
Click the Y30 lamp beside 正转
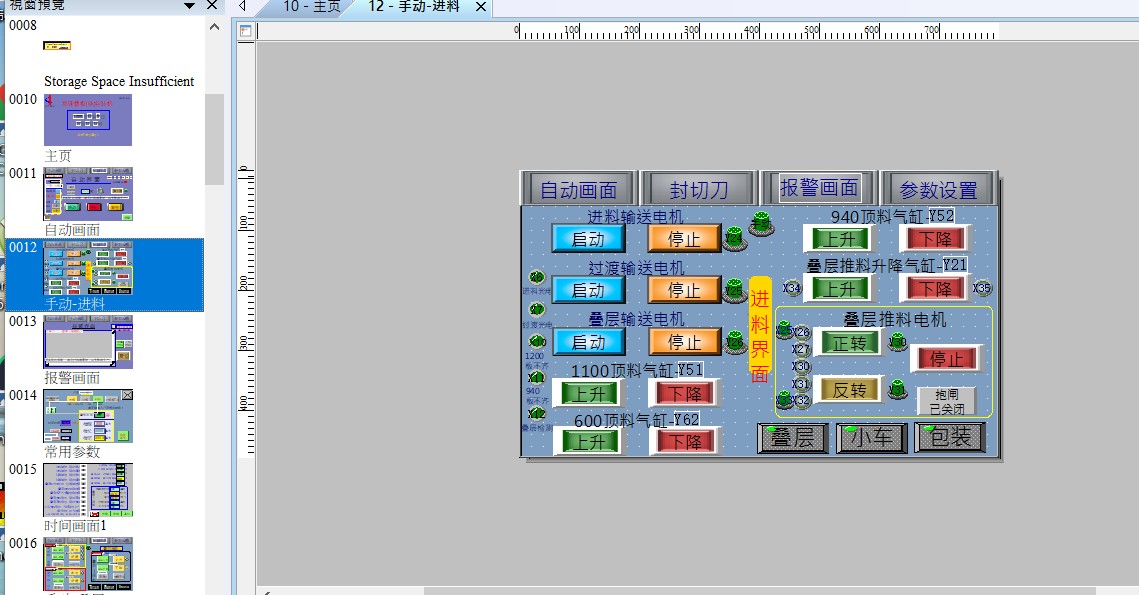coord(898,342)
